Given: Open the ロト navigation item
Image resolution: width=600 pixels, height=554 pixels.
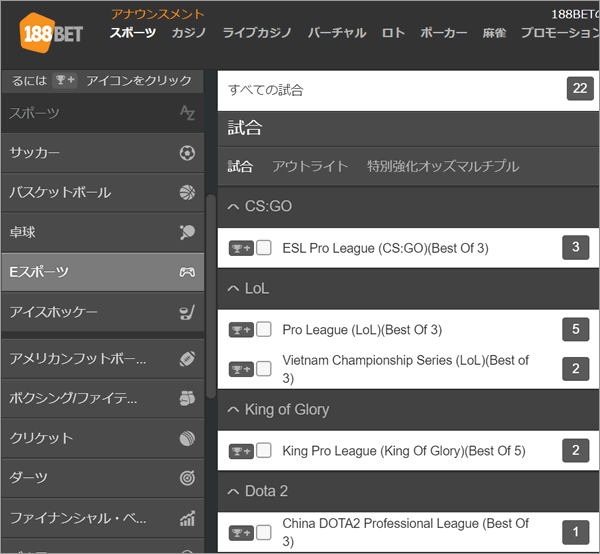Looking at the screenshot, I should [393, 33].
